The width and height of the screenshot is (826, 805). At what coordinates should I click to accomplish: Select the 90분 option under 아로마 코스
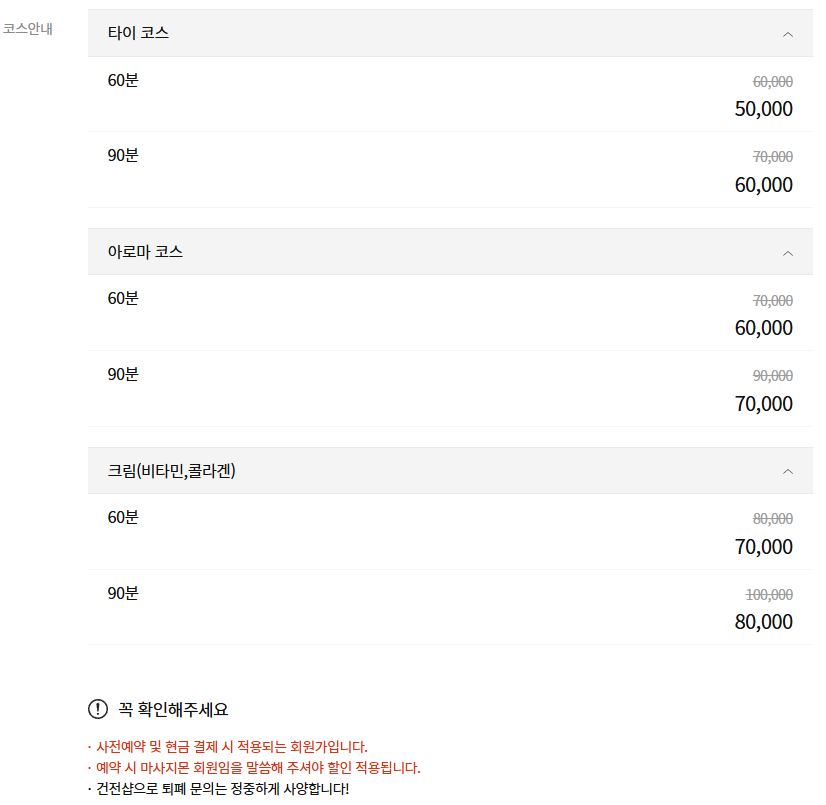click(x=122, y=374)
